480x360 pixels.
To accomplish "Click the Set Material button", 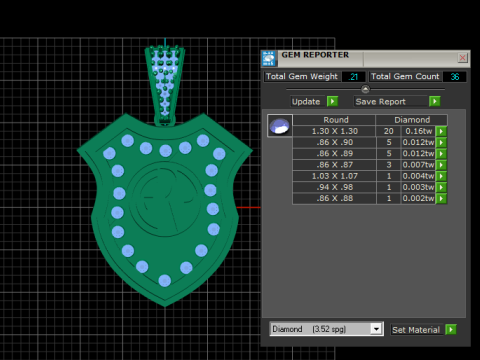I will tap(416, 330).
